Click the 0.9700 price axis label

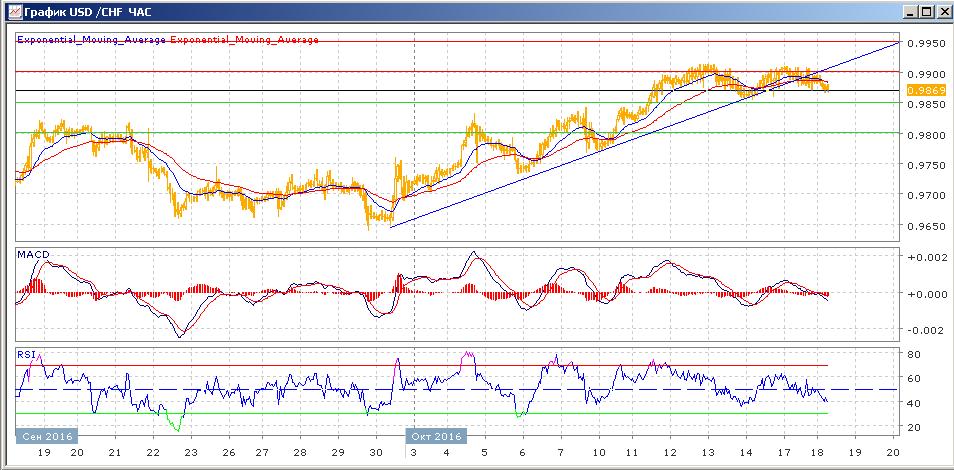point(926,195)
